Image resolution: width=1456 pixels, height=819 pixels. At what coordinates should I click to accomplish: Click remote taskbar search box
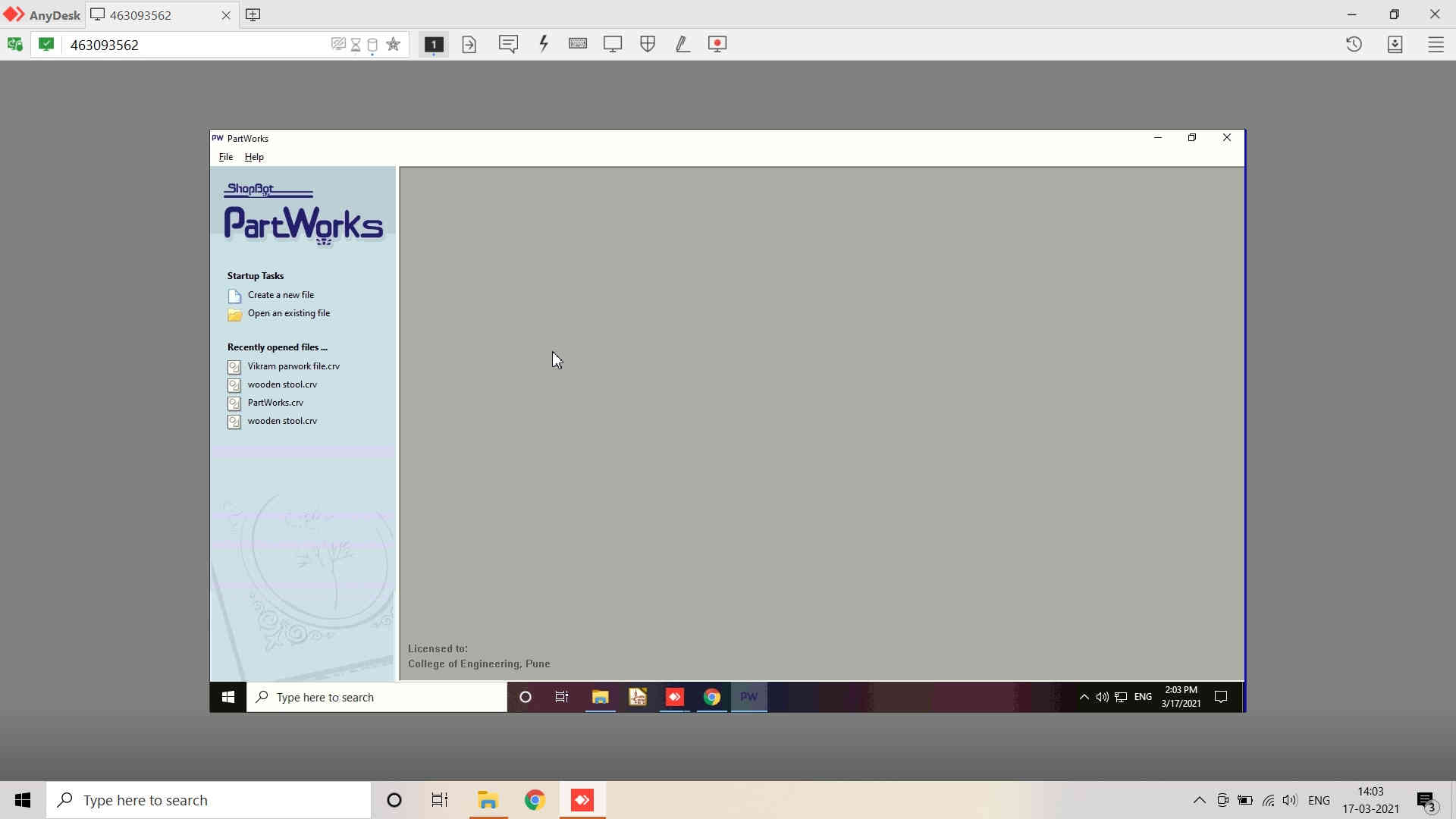[x=377, y=697]
